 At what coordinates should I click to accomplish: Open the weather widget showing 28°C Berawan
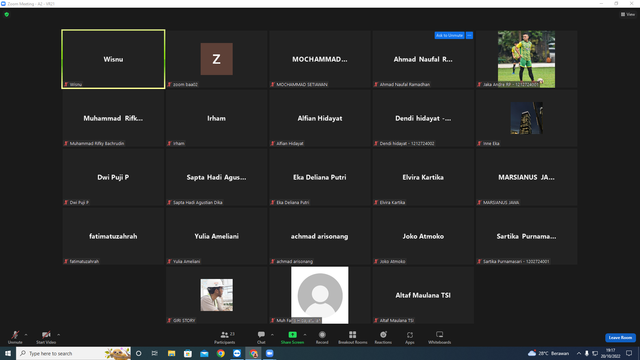[x=549, y=353]
